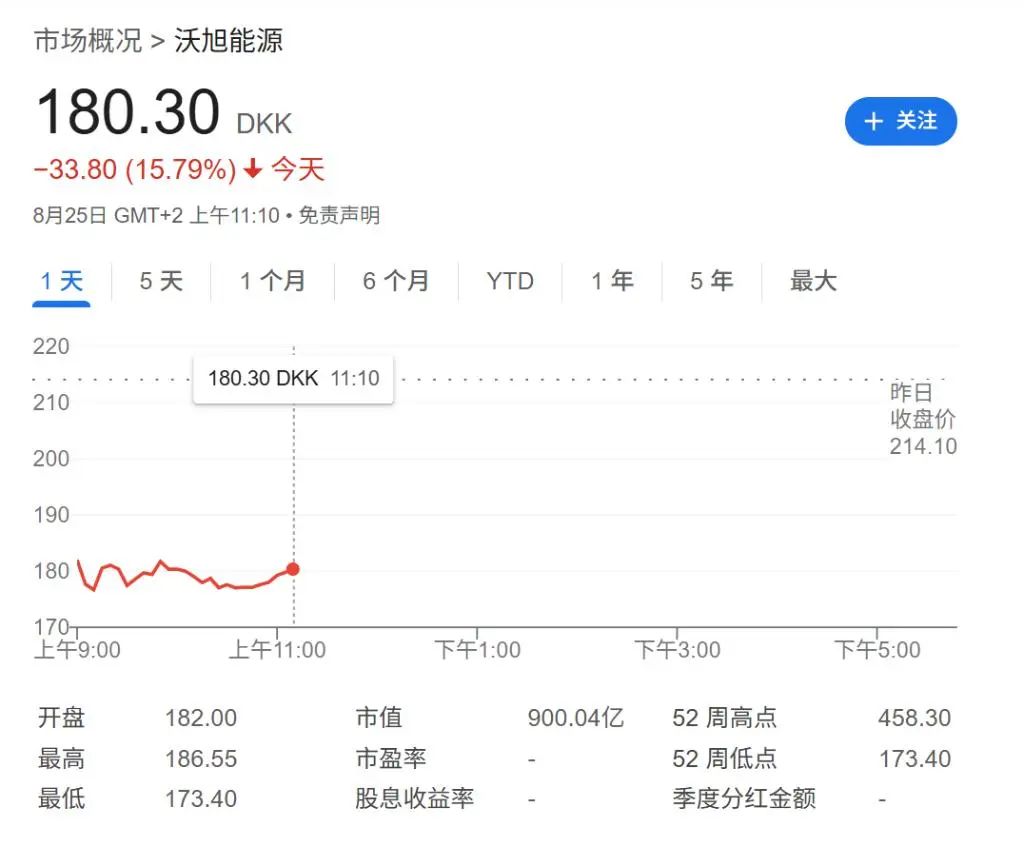Follow the stock with 关注 button
The image size is (1024, 850).
[x=901, y=121]
